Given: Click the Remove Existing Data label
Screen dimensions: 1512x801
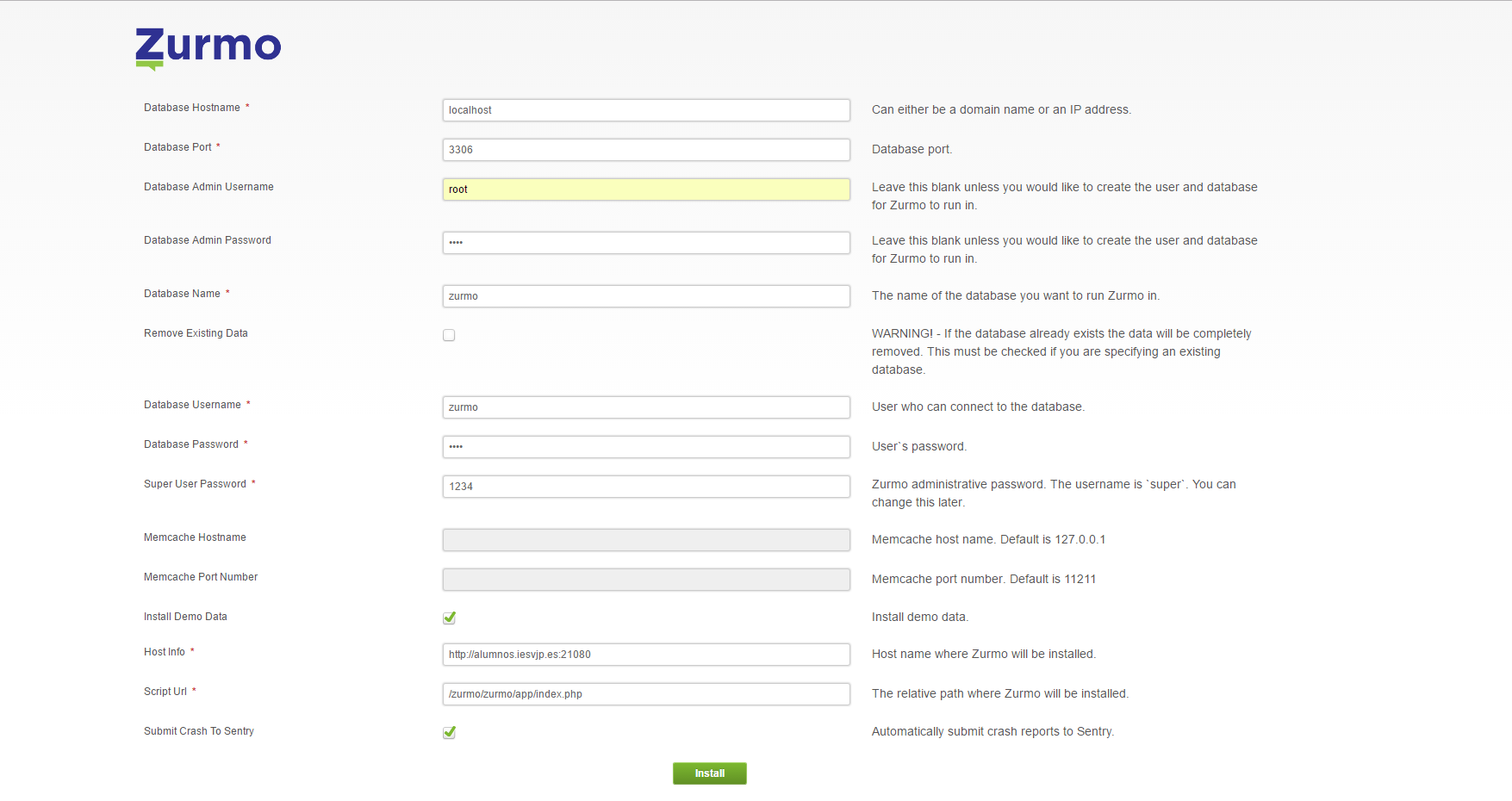Looking at the screenshot, I should coord(196,333).
